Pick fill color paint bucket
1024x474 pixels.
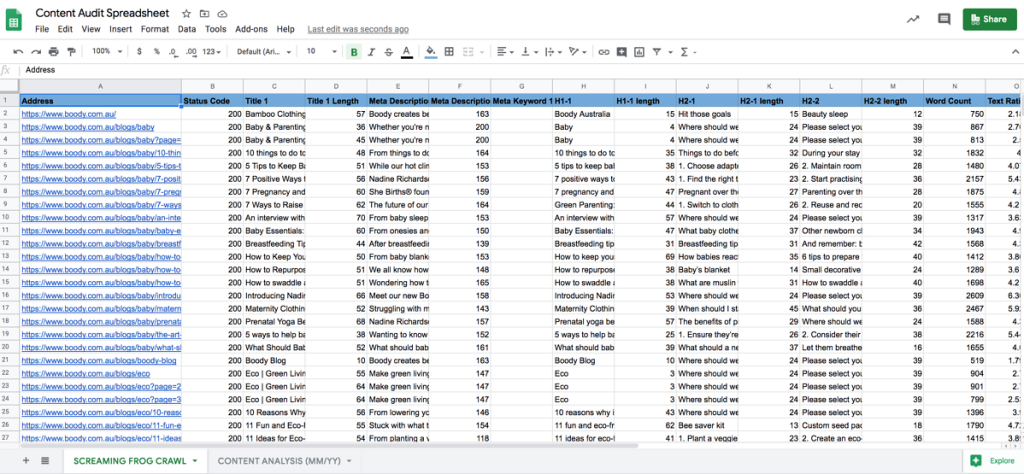pyautogui.click(x=431, y=52)
